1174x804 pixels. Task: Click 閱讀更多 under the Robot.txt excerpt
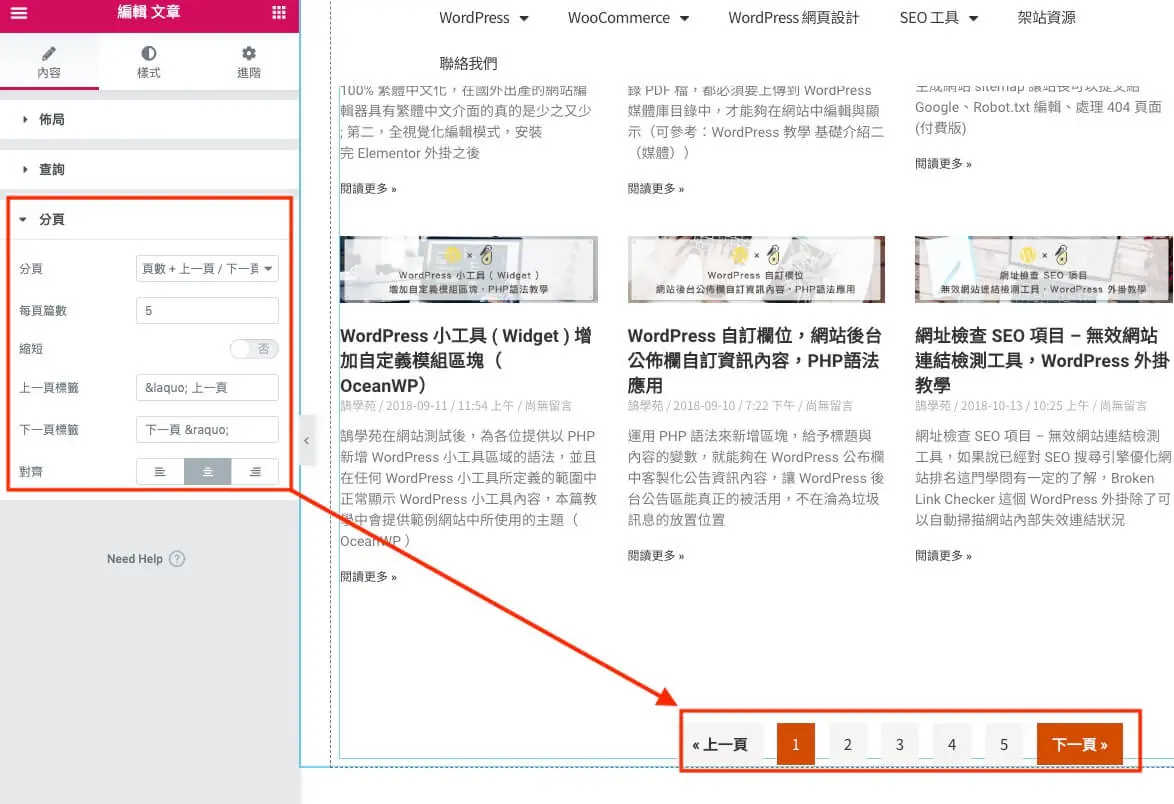click(x=943, y=163)
